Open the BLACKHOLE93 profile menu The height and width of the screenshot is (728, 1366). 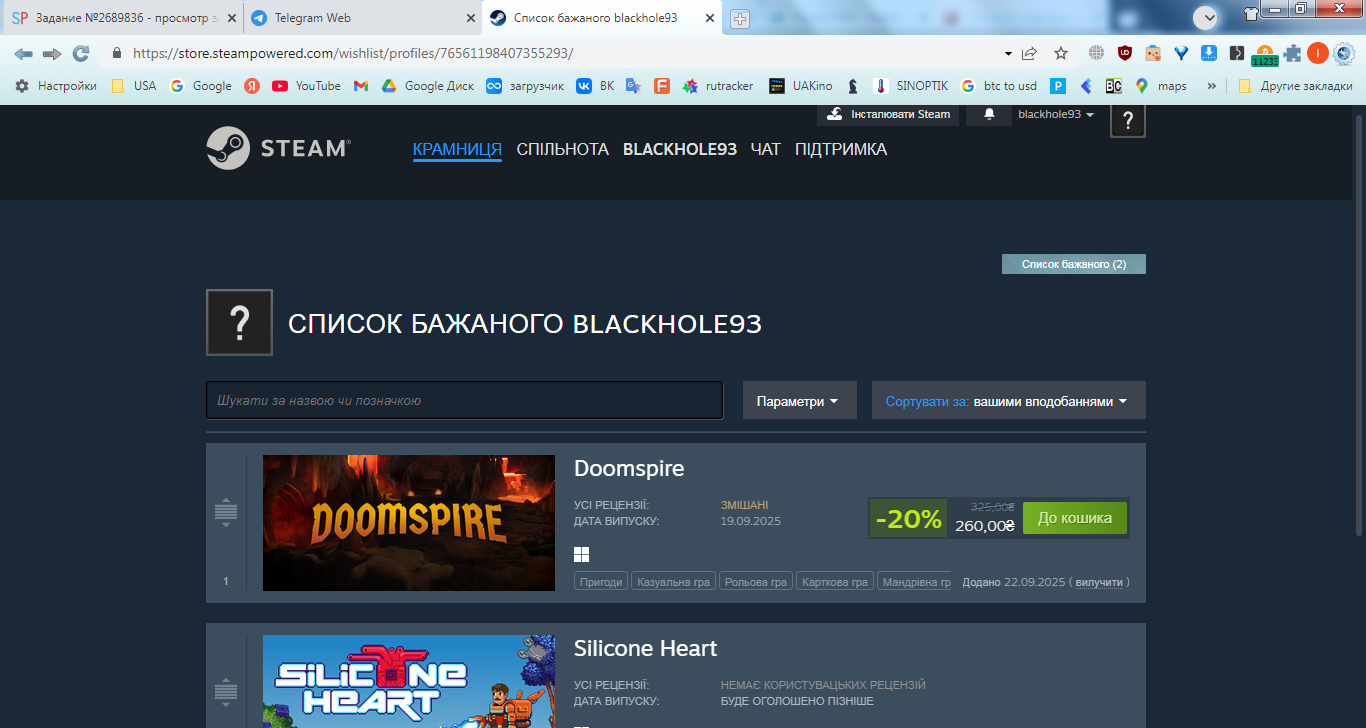pyautogui.click(x=680, y=149)
